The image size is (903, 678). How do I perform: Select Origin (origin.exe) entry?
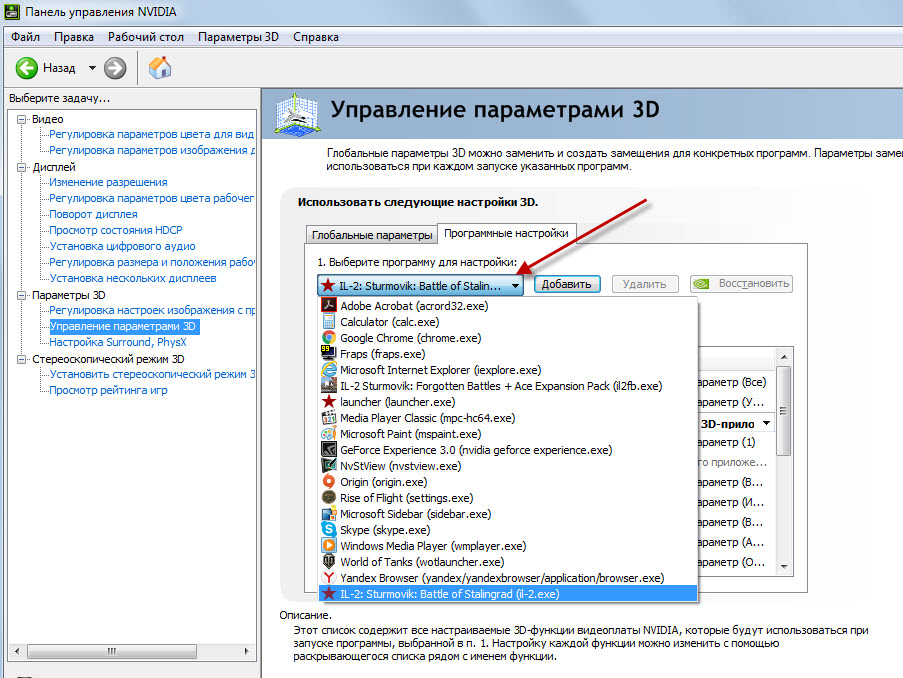tap(507, 482)
